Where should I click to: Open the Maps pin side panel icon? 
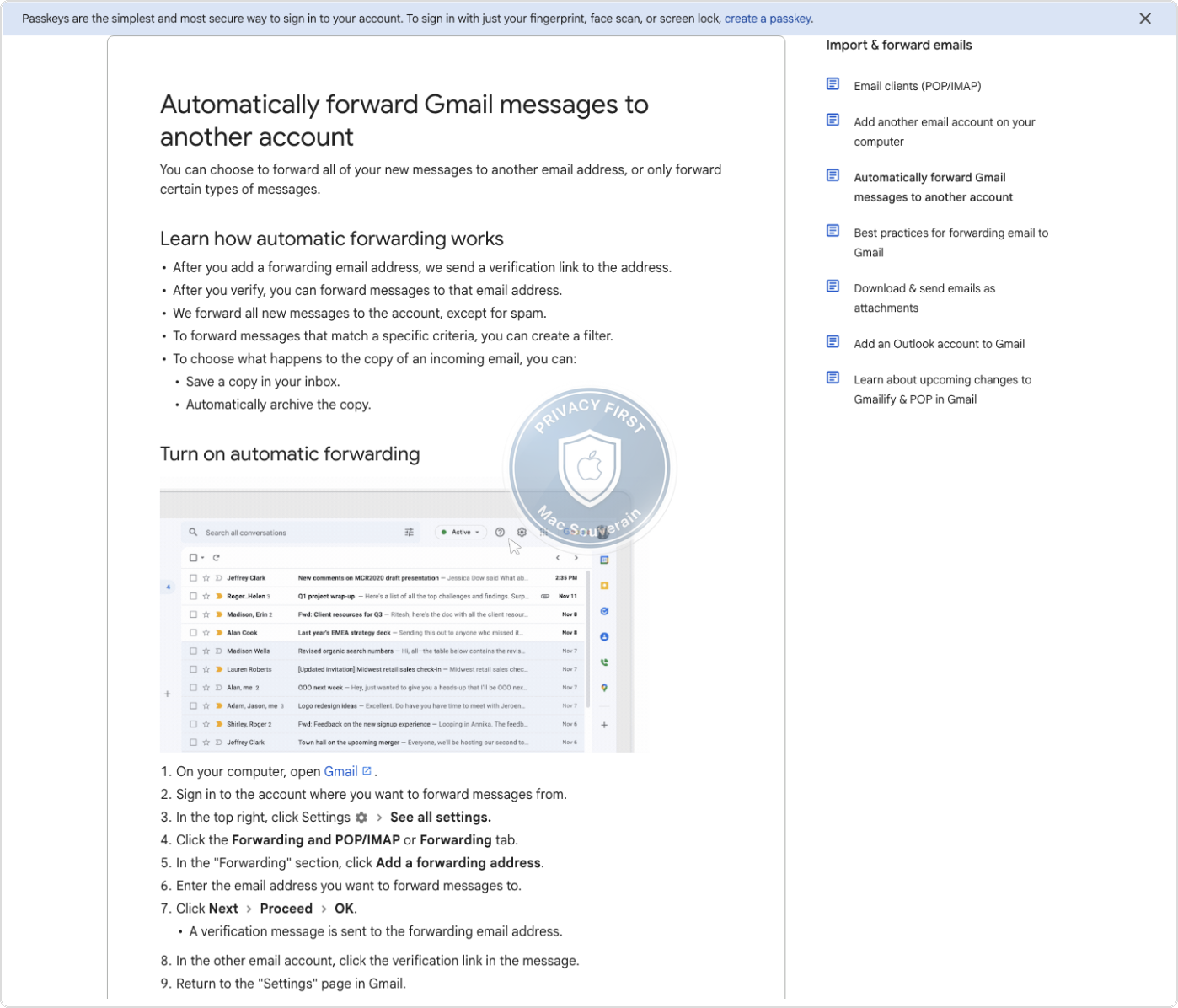[x=604, y=688]
